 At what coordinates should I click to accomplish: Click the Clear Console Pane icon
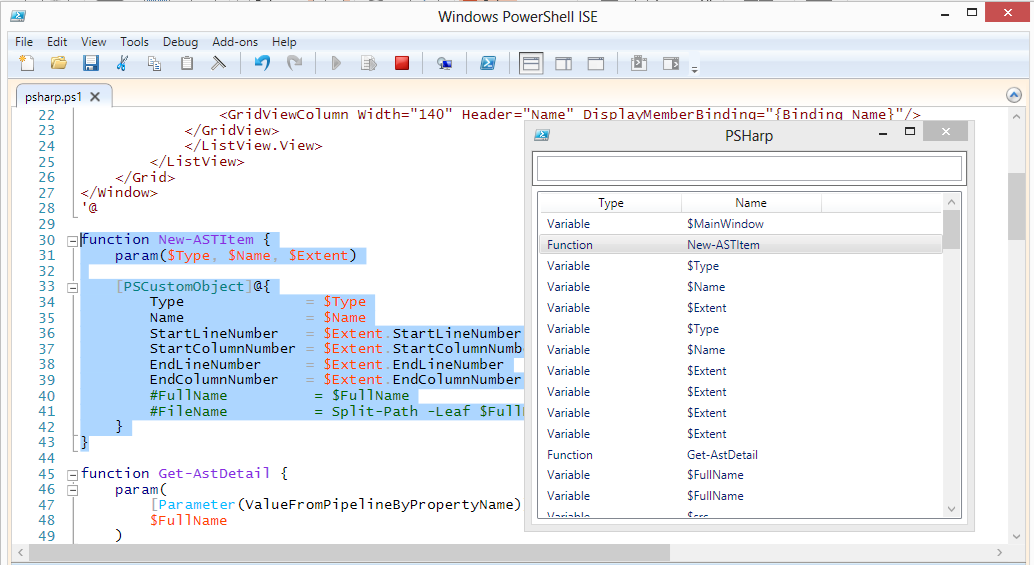click(x=218, y=63)
